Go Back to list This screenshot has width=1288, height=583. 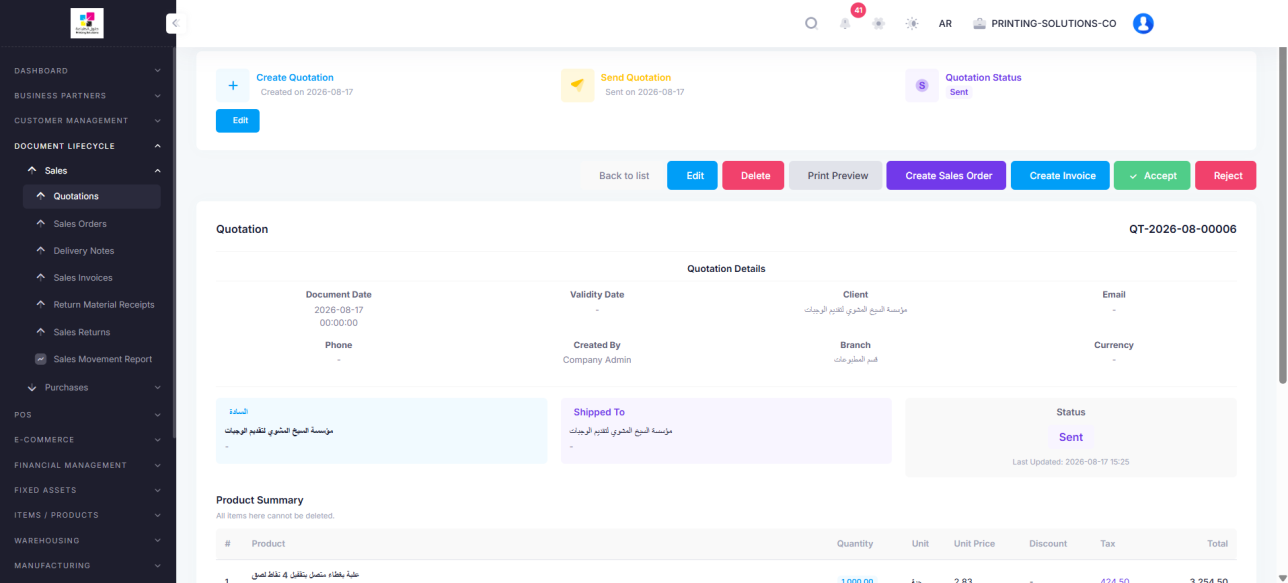[624, 175]
